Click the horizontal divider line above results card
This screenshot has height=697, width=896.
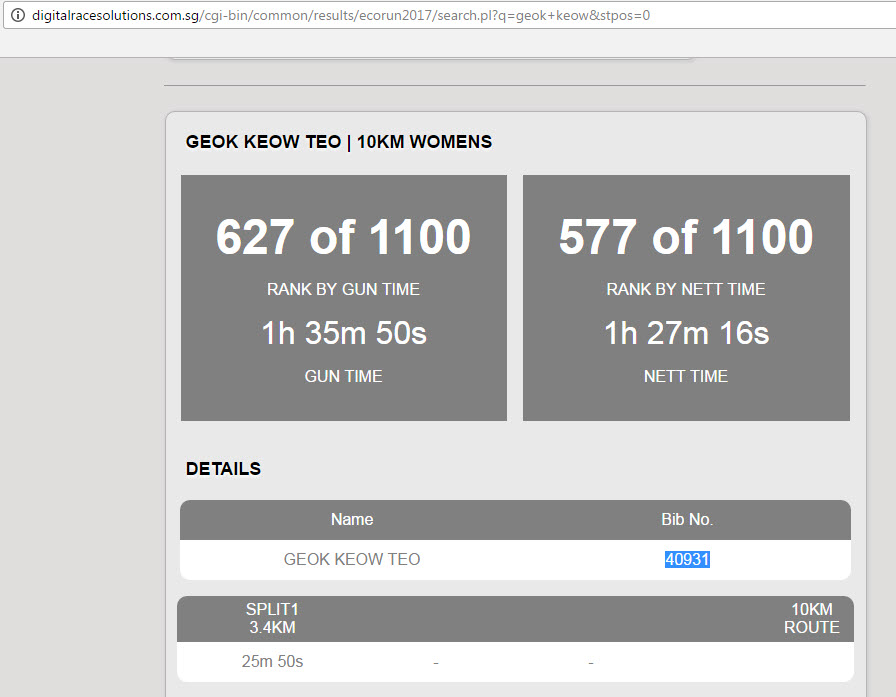[x=514, y=85]
